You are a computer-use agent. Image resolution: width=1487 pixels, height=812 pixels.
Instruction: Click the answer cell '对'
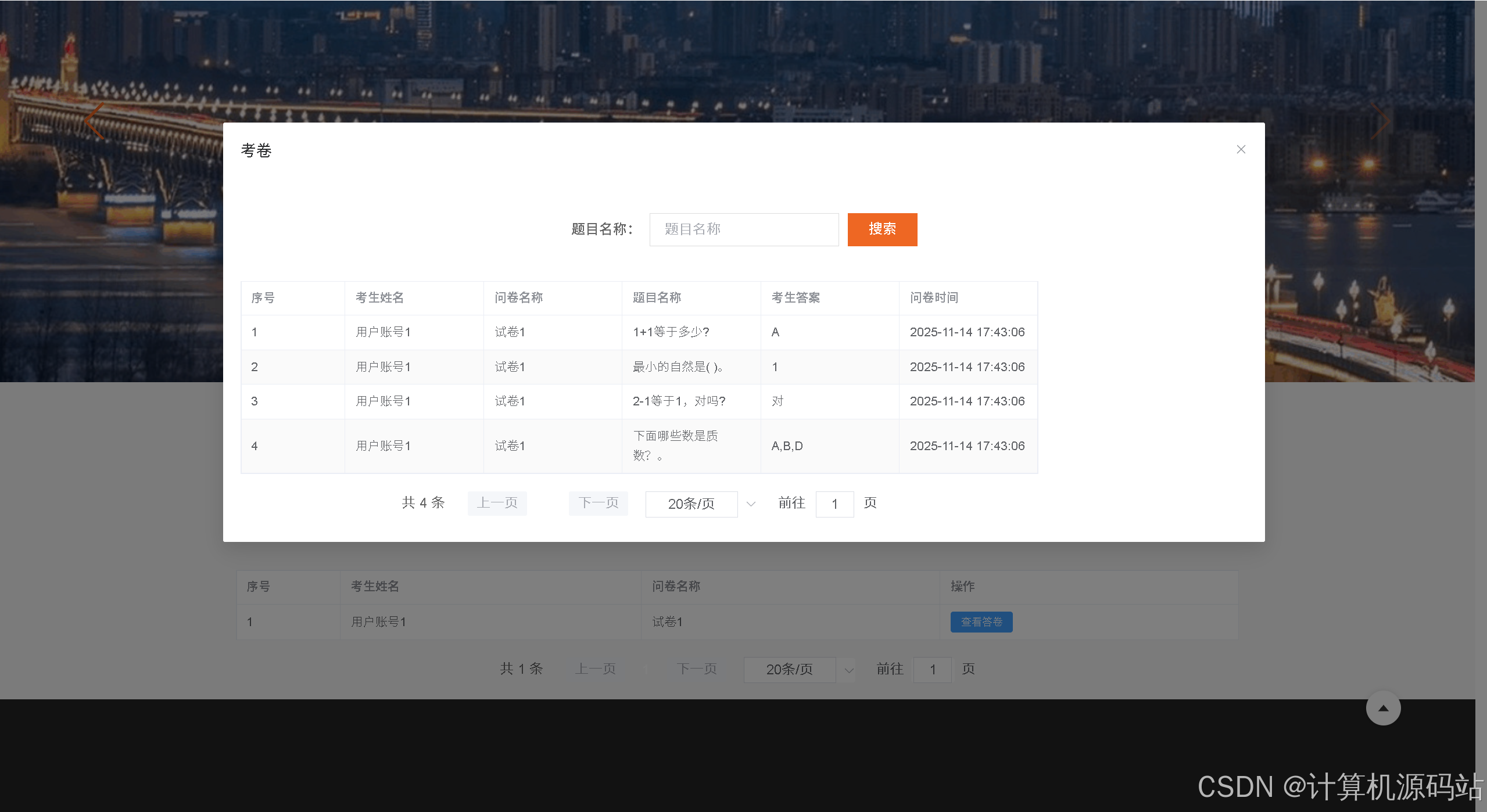point(830,401)
